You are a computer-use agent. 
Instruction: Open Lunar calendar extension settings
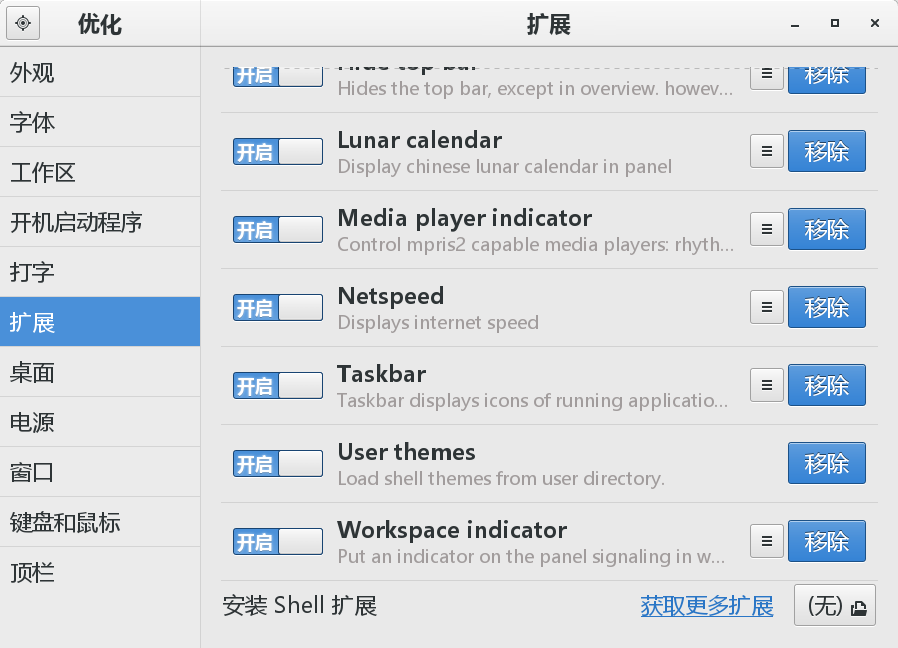point(767,151)
